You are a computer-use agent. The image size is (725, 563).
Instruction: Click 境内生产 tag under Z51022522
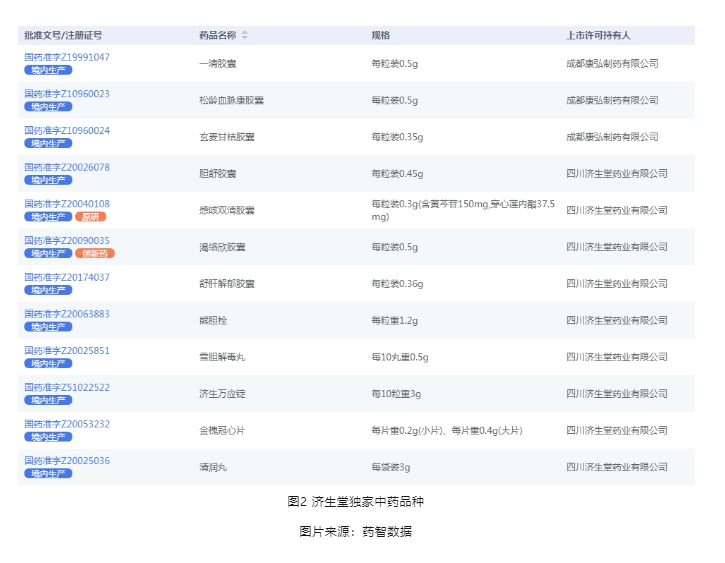click(48, 400)
